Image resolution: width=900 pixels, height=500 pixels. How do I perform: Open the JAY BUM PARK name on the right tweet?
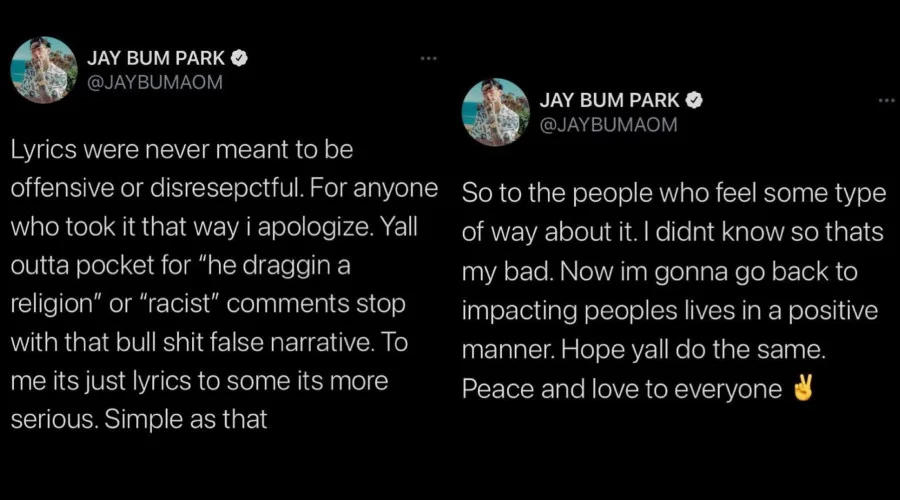tap(609, 101)
